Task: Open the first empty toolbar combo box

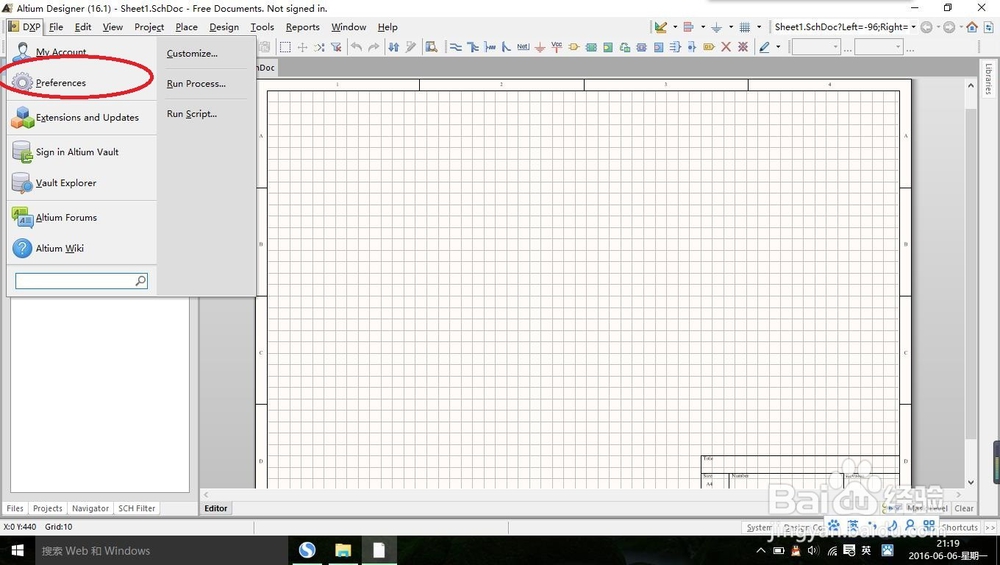Action: (816, 47)
